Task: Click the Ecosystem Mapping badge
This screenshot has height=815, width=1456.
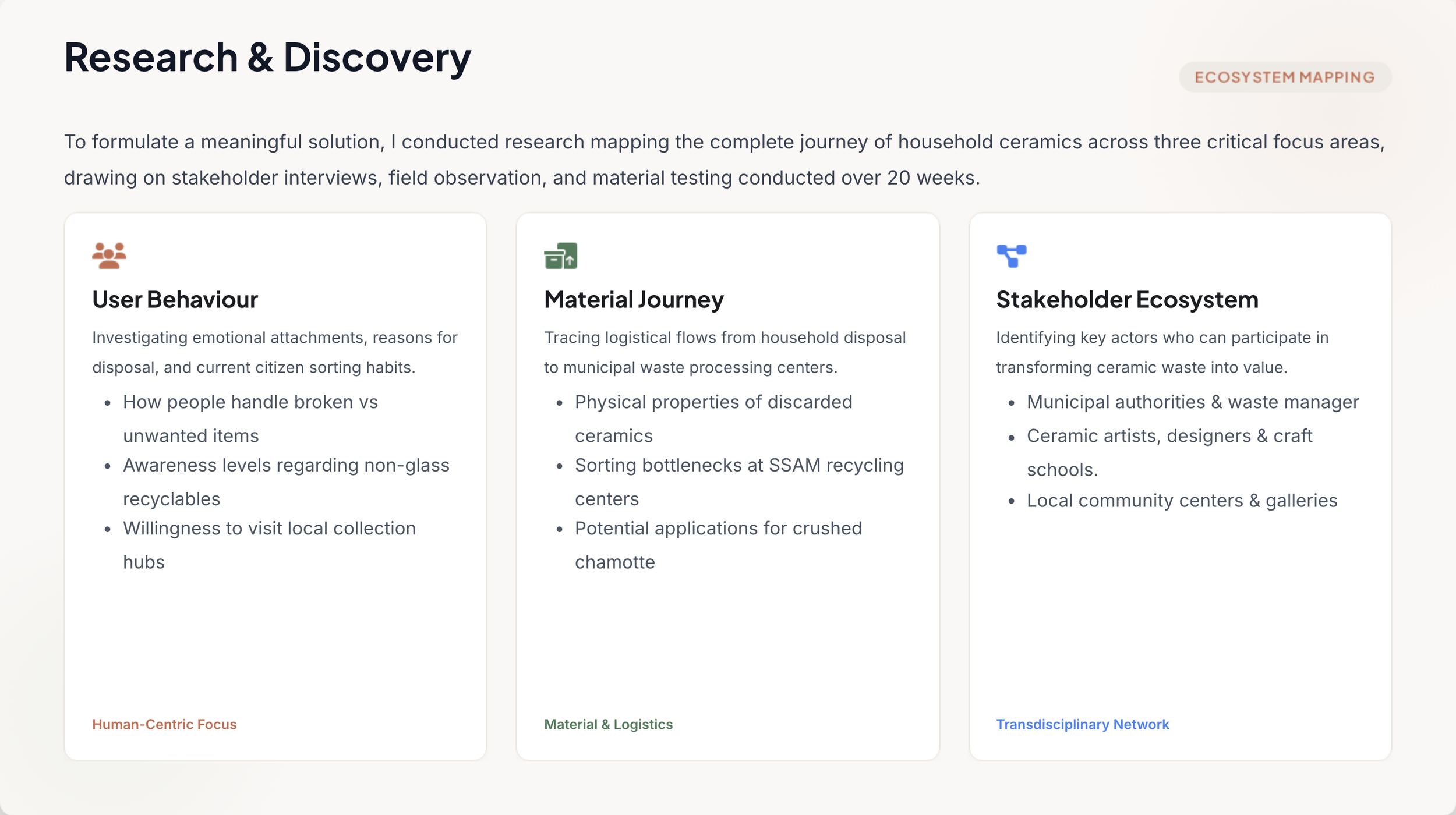Action: point(1285,77)
